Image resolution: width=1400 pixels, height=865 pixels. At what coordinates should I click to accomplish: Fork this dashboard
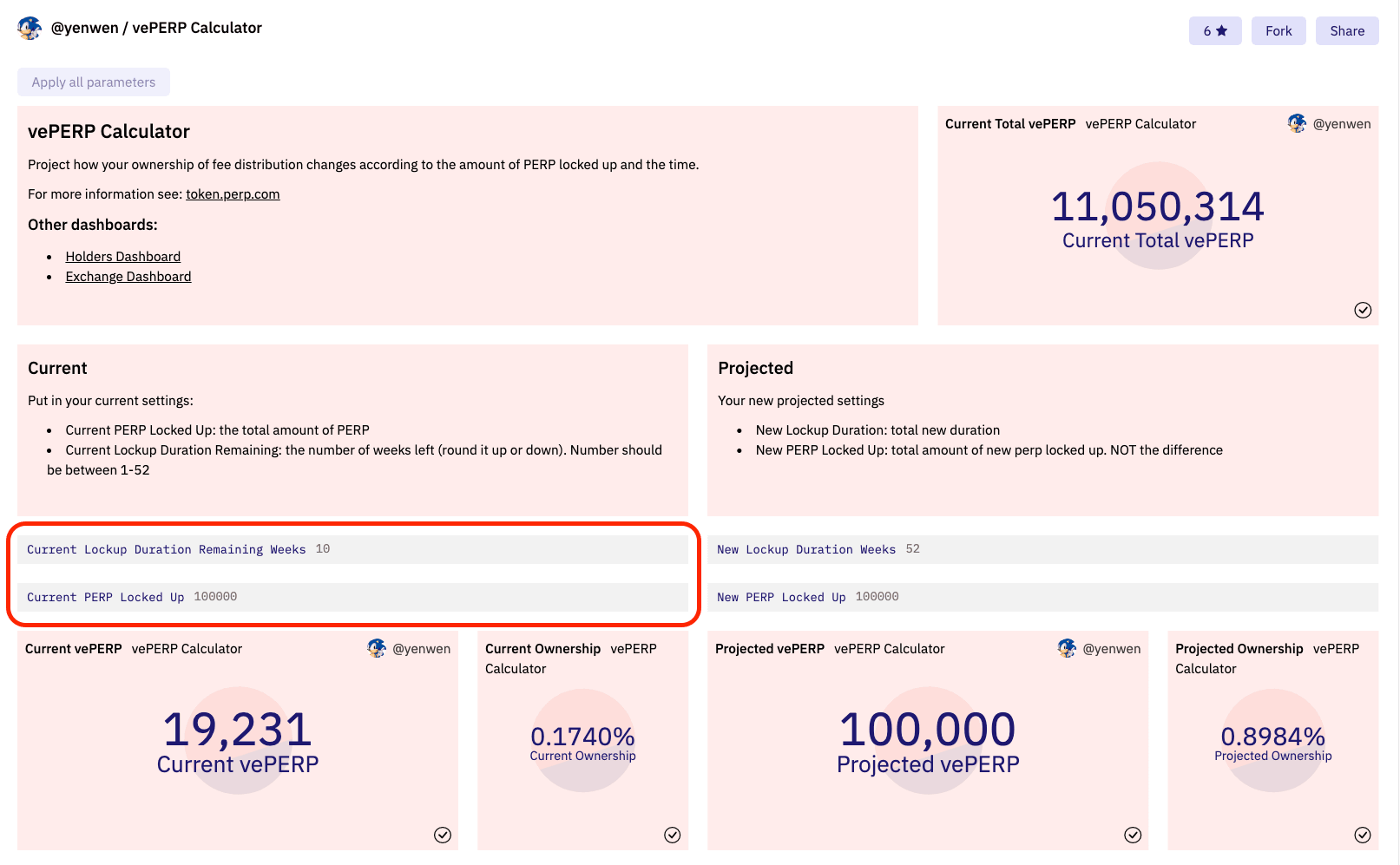(x=1278, y=31)
